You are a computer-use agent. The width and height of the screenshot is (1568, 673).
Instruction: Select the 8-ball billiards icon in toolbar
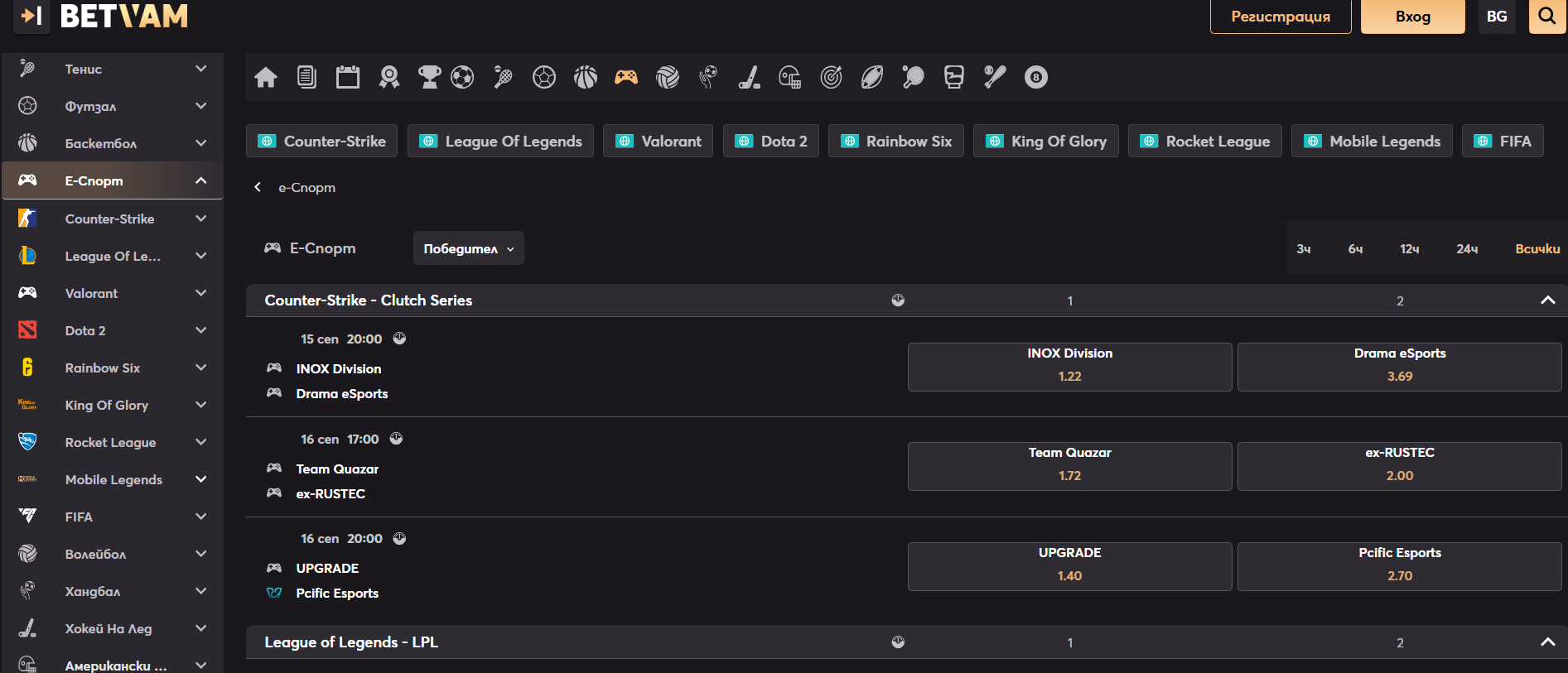pyautogui.click(x=1036, y=78)
